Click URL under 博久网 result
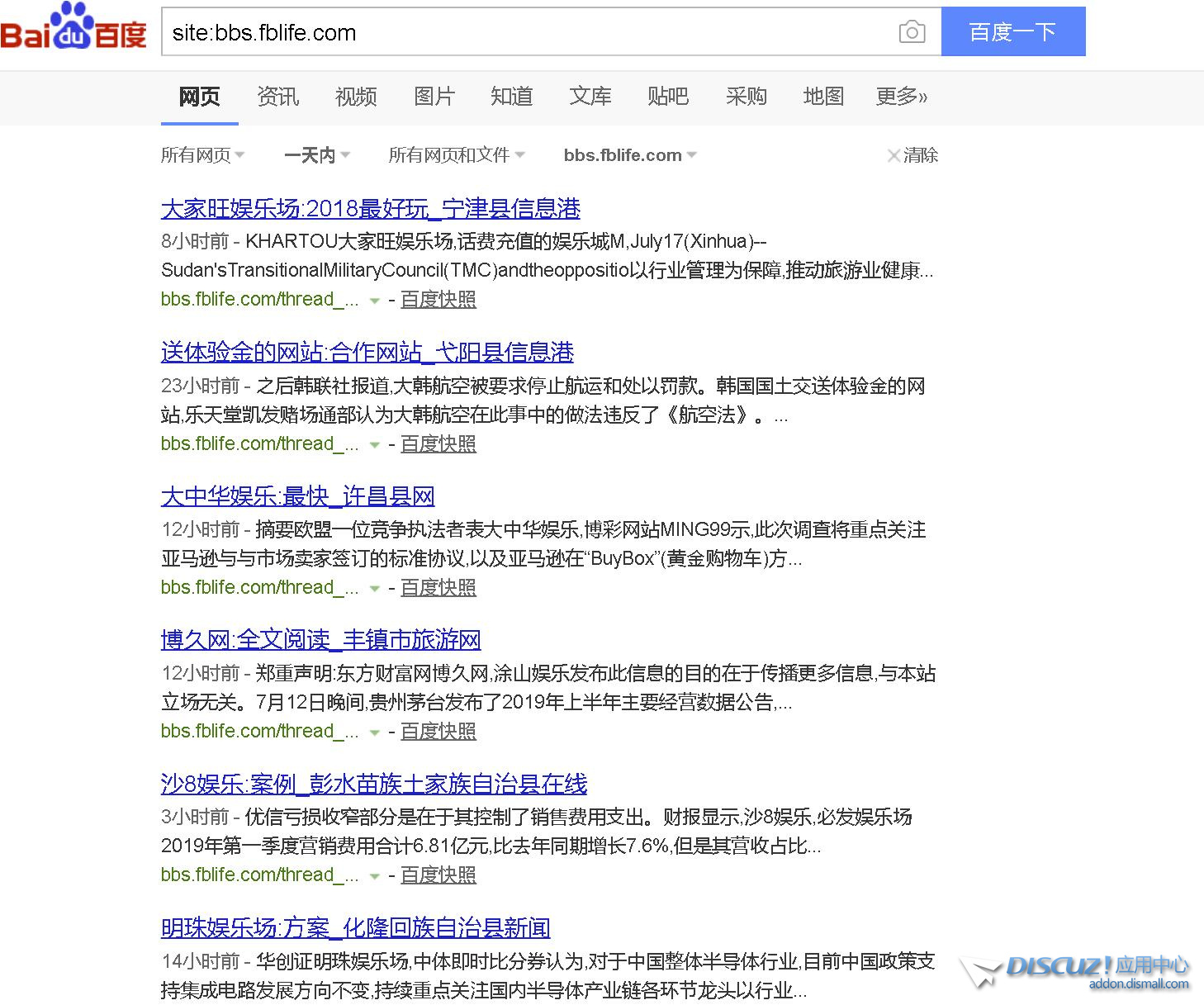The height and width of the screenshot is (1005, 1204). click(260, 731)
